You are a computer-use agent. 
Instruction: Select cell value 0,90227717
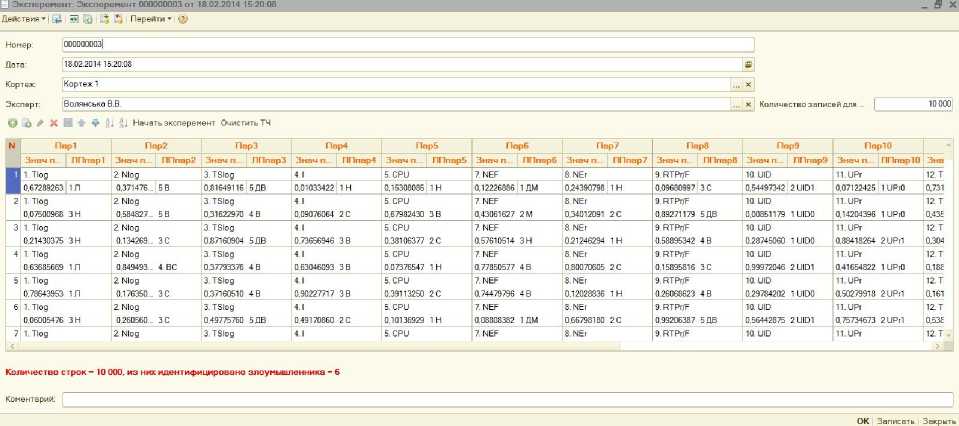tap(314, 293)
